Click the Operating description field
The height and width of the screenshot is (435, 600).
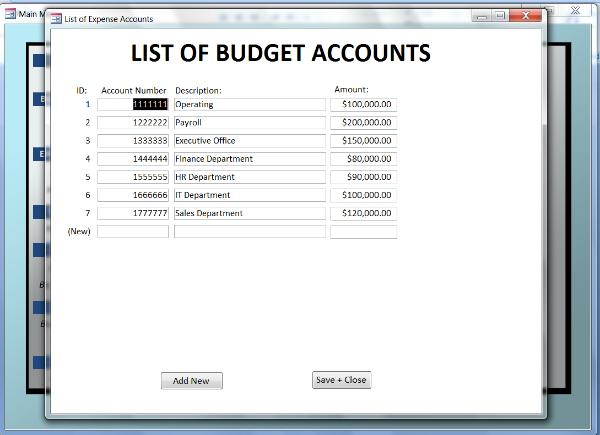tap(249, 104)
